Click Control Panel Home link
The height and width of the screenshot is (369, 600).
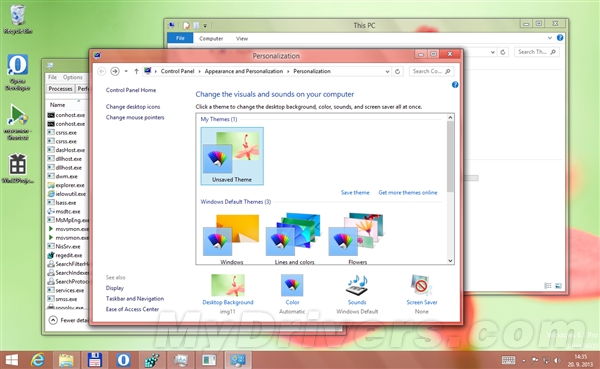pyautogui.click(x=131, y=90)
